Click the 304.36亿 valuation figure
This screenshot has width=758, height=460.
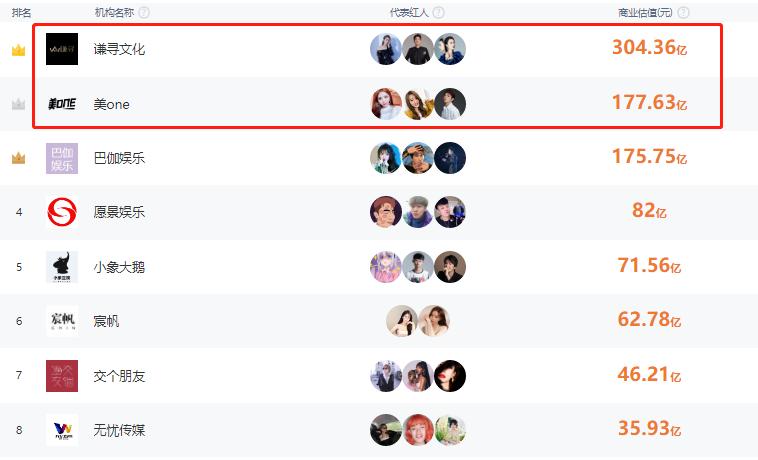[x=649, y=47]
